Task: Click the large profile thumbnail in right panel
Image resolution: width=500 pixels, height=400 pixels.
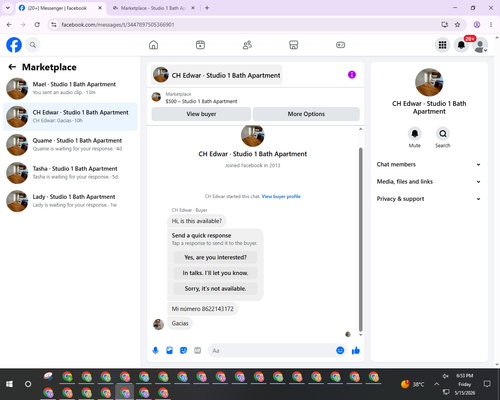Action: (x=429, y=82)
